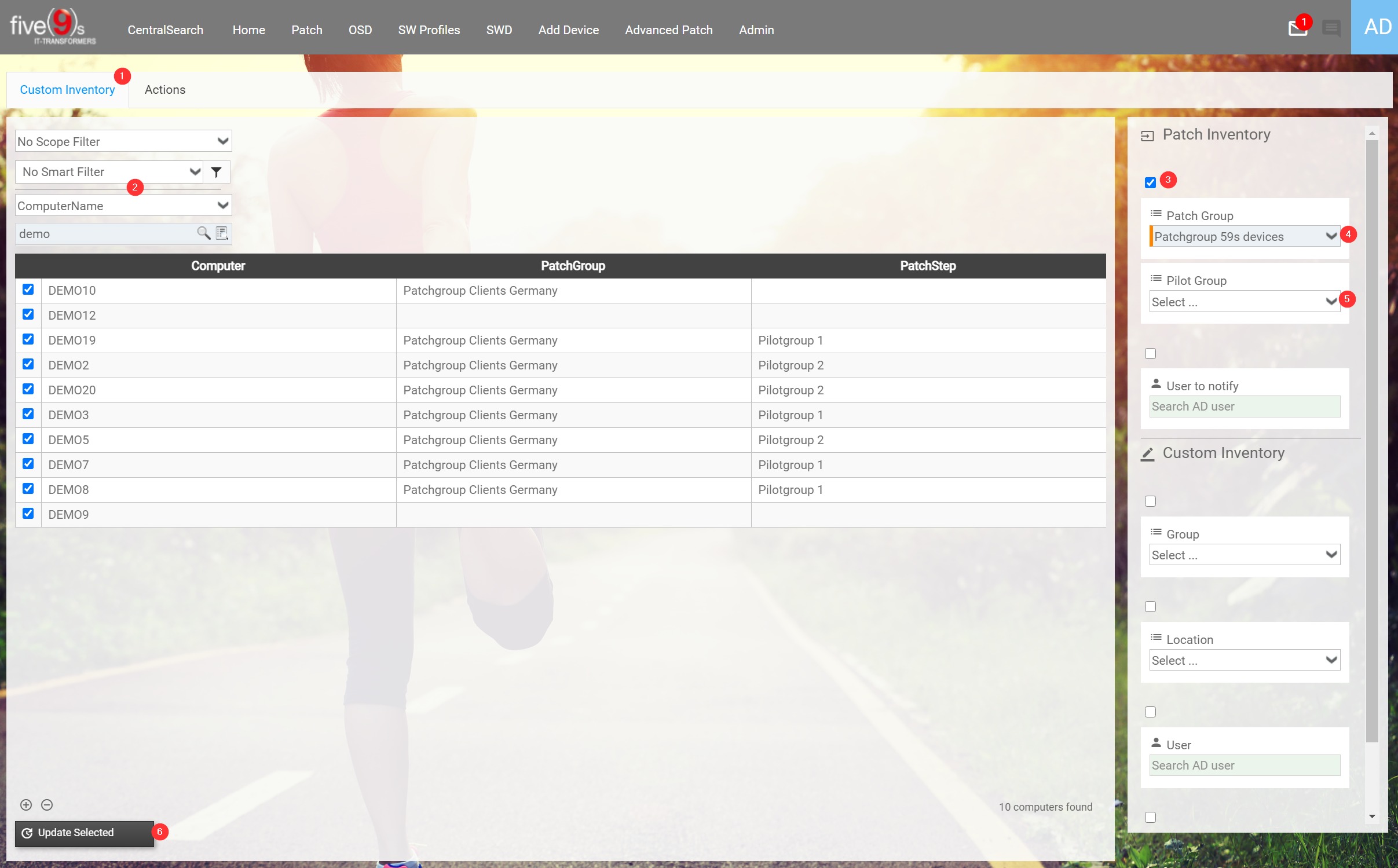Switch to the Actions tab

pos(165,90)
